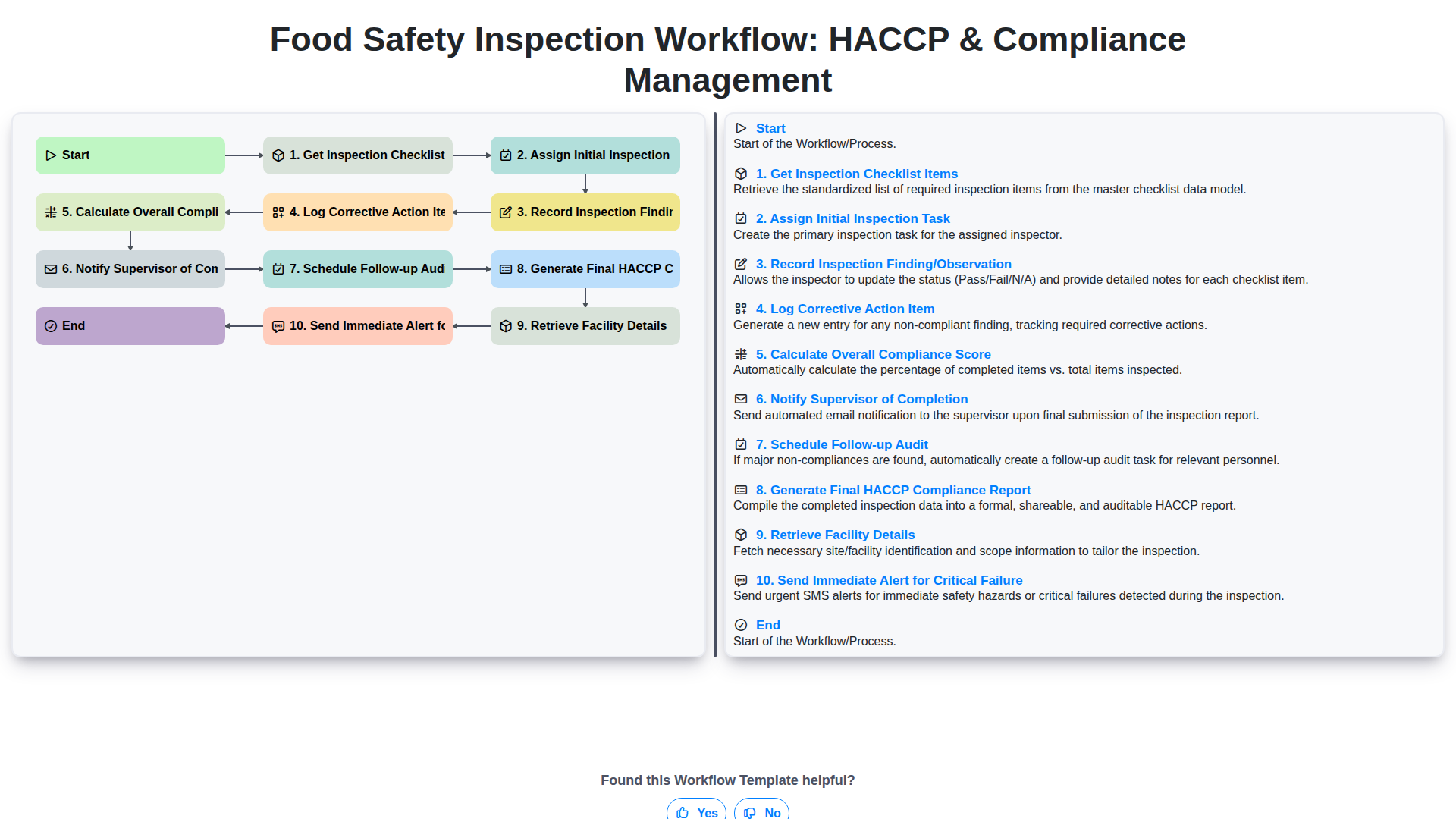Click the calendar icon beside Schedule Follow-up Audit link
1456x819 pixels.
pyautogui.click(x=741, y=444)
